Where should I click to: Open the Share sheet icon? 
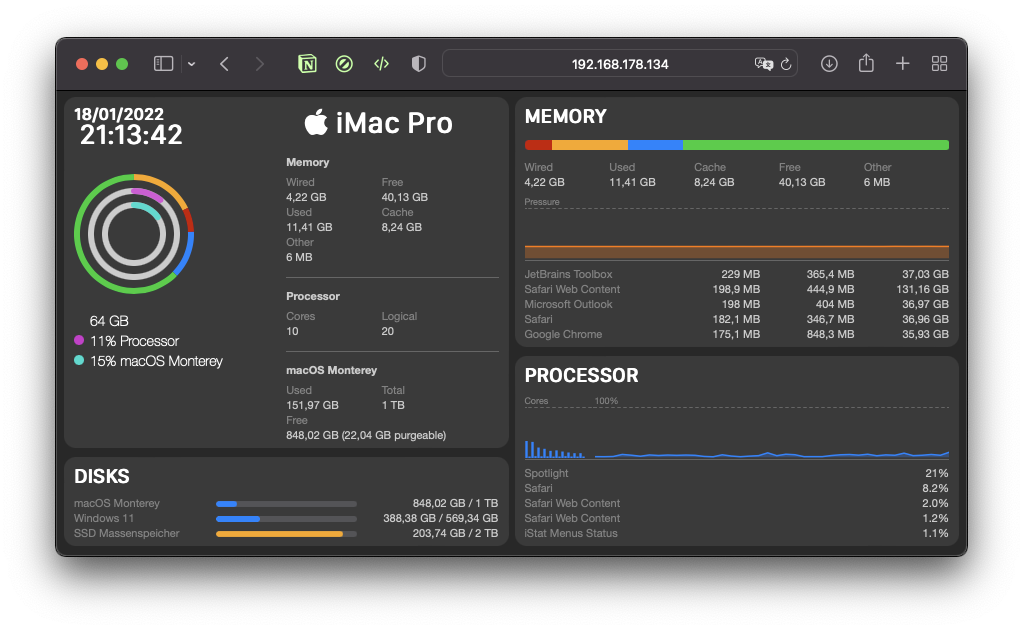click(x=866, y=63)
